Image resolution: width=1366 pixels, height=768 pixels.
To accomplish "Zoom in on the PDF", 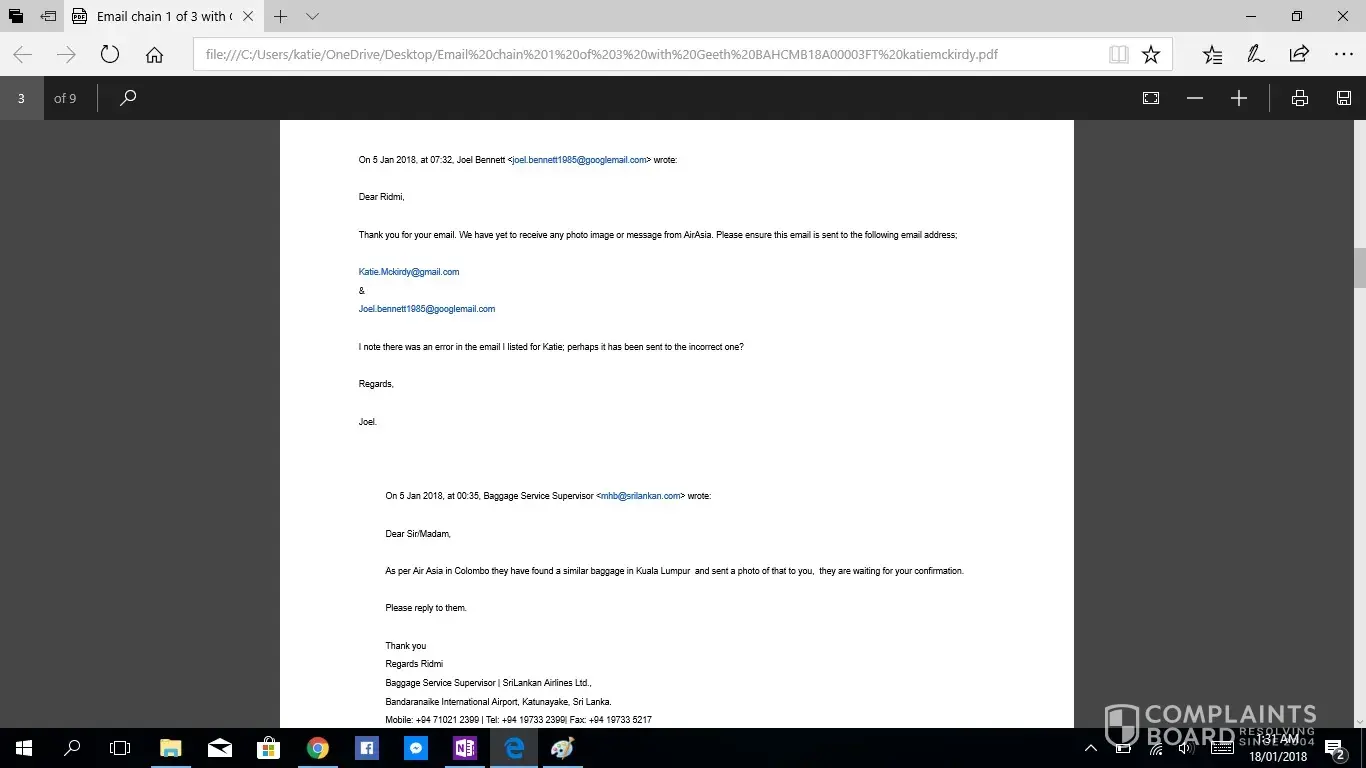I will tap(1239, 98).
